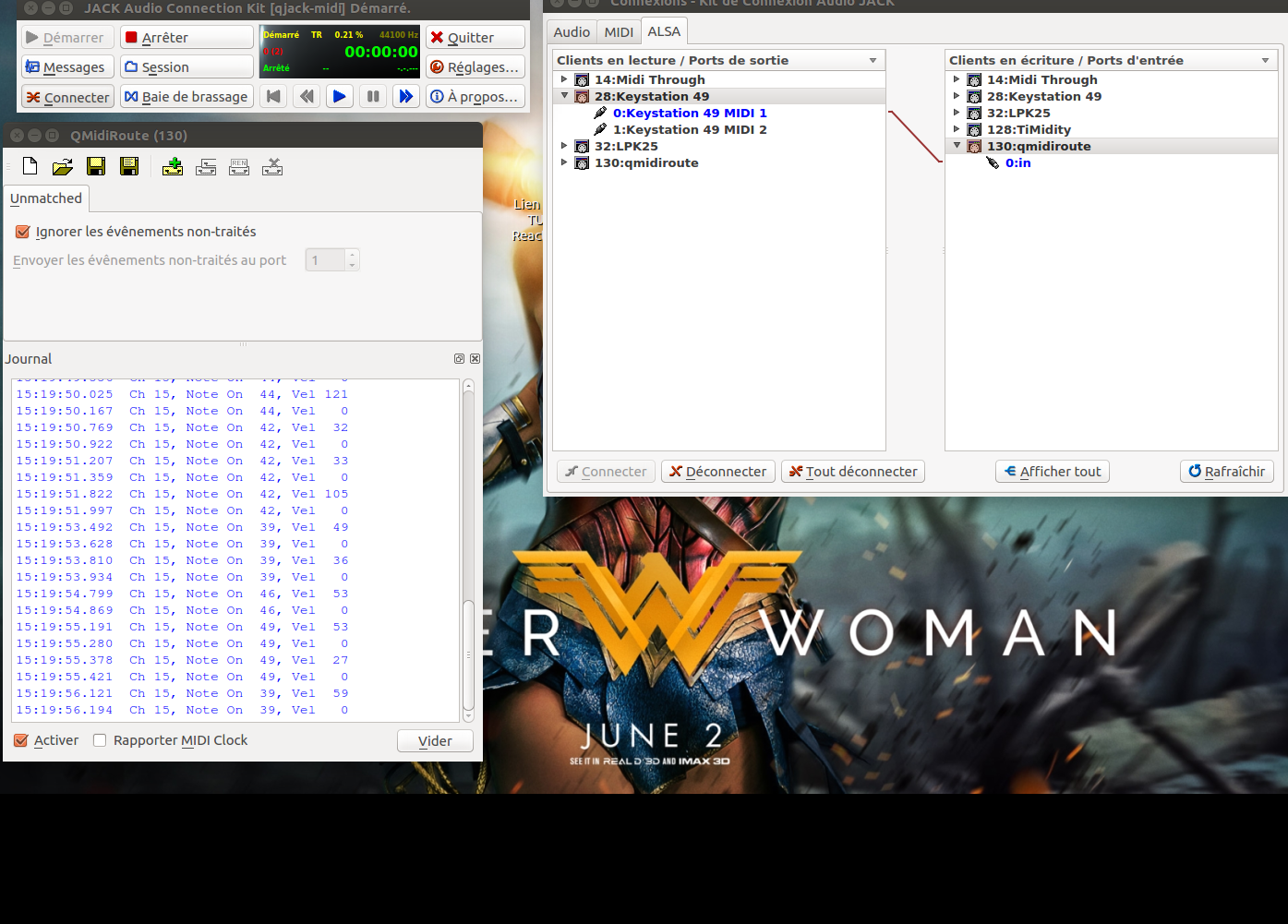Click the remove tab icon with X

[x=272, y=166]
